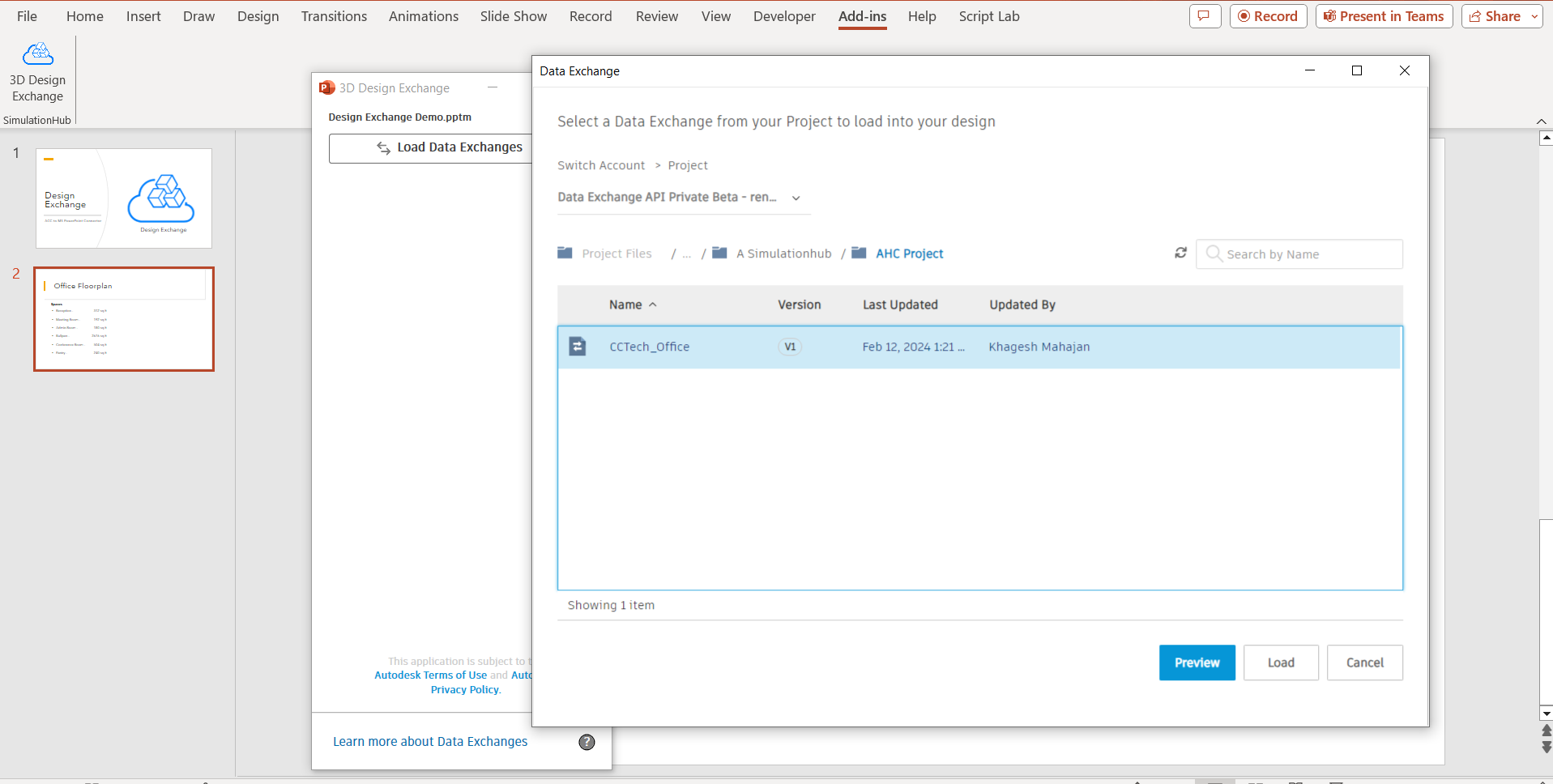
Task: Open the Autodesk Terms of Use link
Action: click(431, 675)
